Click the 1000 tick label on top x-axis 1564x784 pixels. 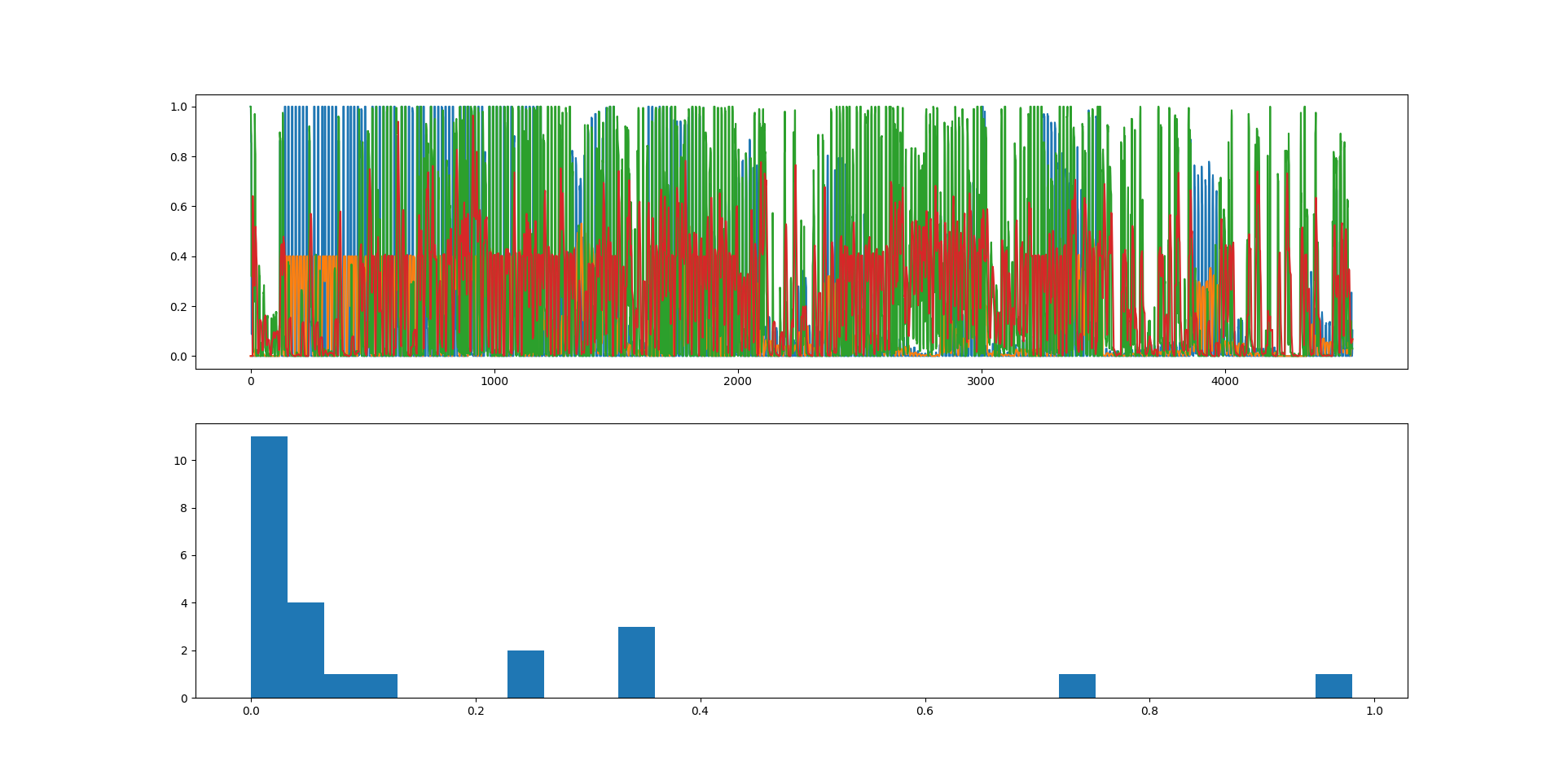click(x=494, y=382)
